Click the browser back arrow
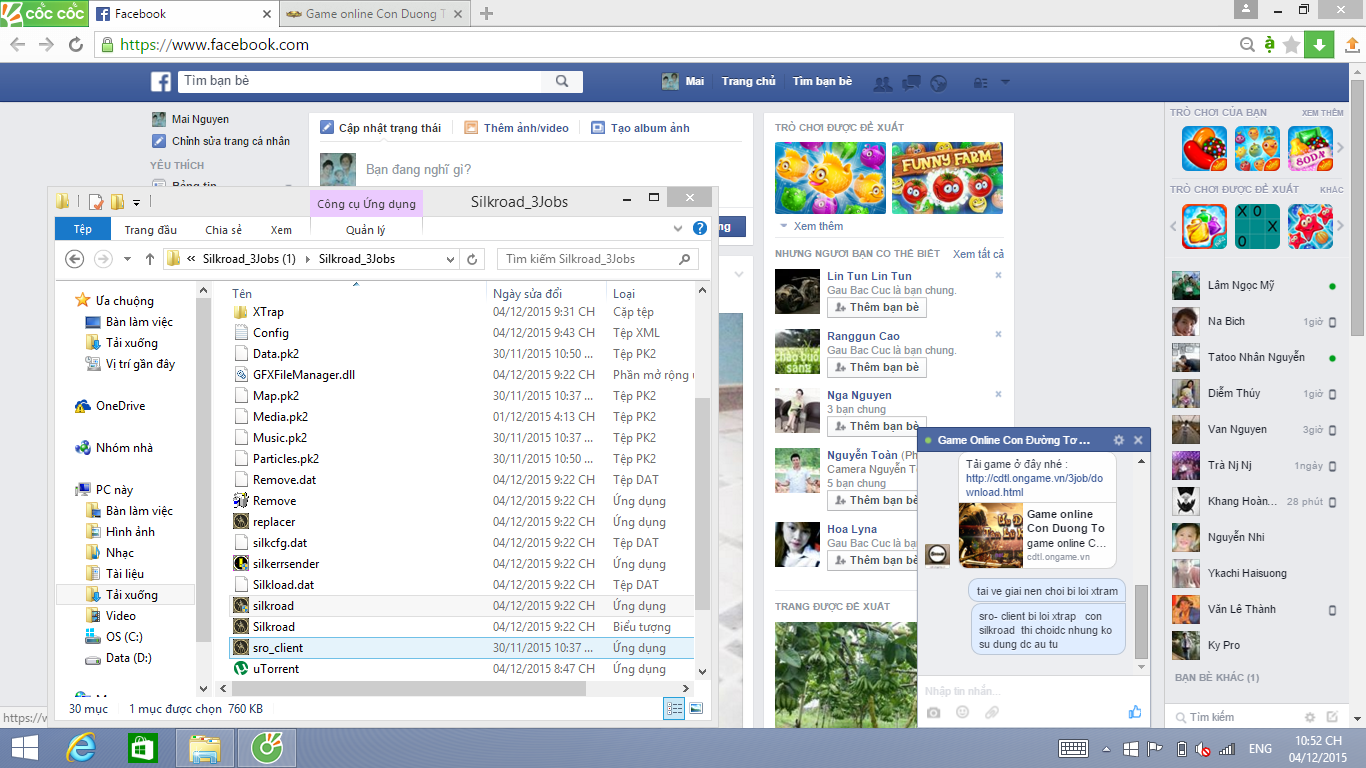 click(18, 45)
